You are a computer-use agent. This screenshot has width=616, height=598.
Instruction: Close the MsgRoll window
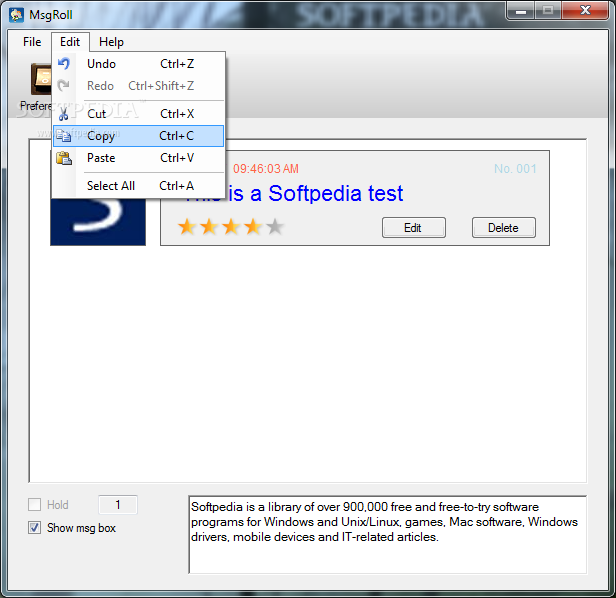click(x=585, y=10)
